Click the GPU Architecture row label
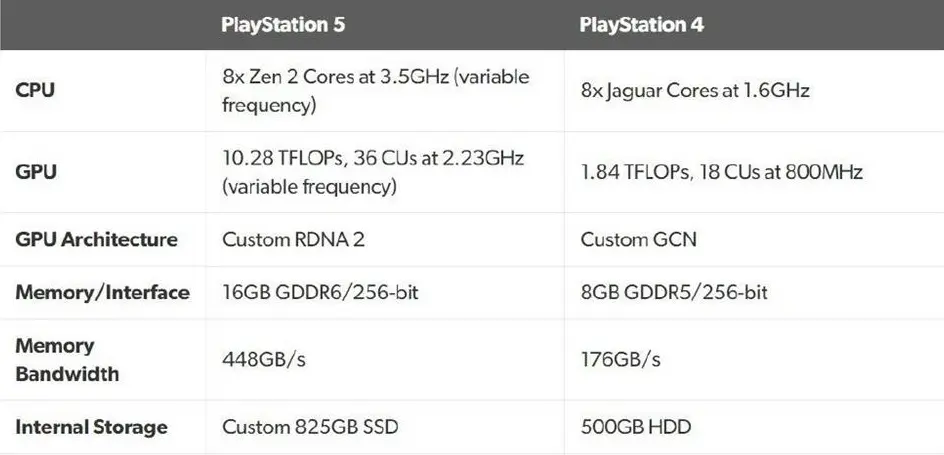This screenshot has width=944, height=455. click(96, 240)
